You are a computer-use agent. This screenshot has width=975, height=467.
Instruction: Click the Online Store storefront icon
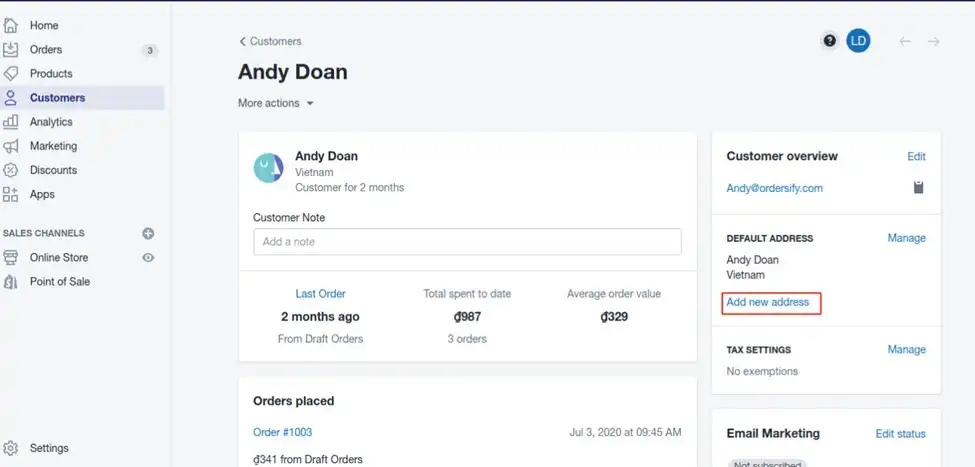click(x=11, y=257)
